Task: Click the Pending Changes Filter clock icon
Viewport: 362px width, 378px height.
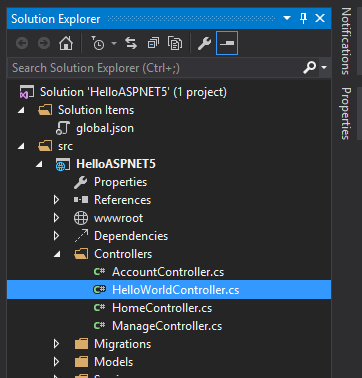Action: [x=98, y=43]
